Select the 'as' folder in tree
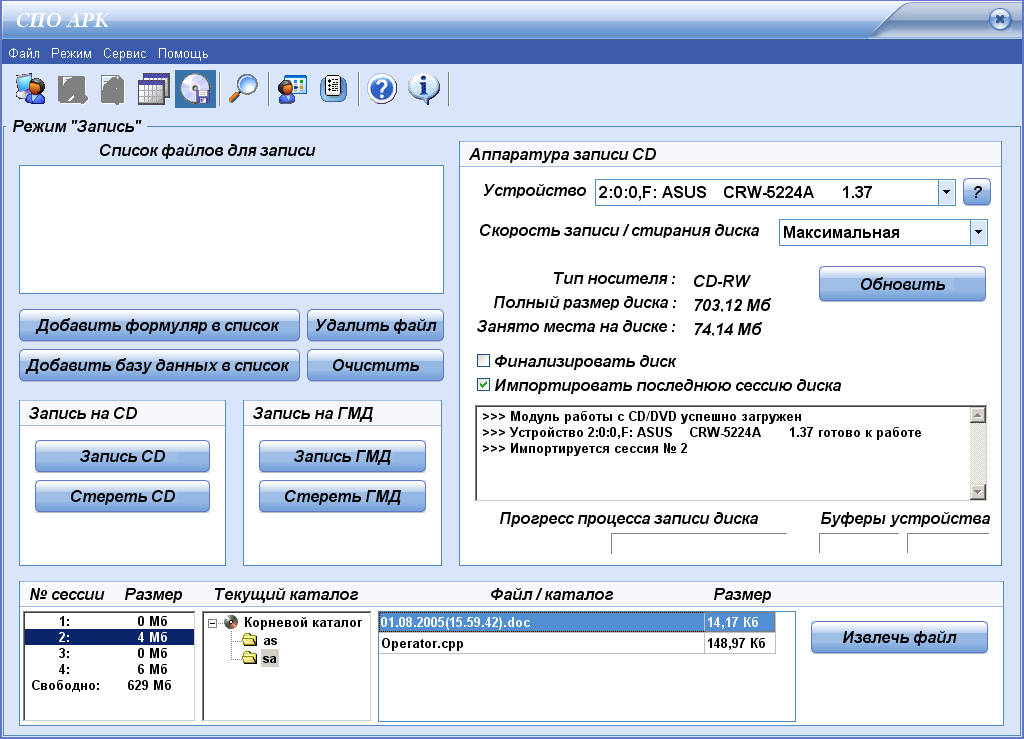This screenshot has height=739, width=1024. [x=270, y=641]
